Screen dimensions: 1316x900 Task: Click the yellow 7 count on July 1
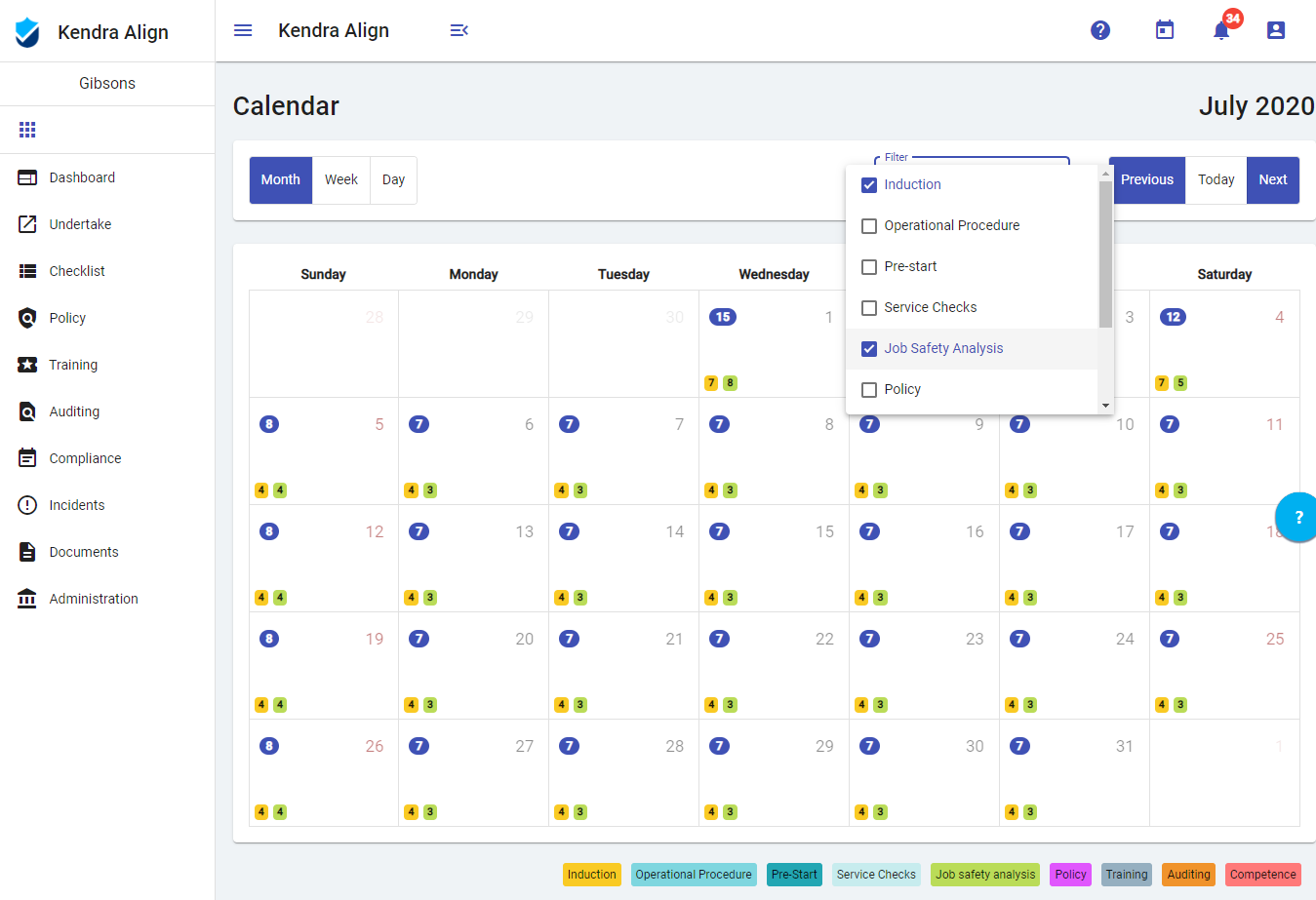(711, 383)
